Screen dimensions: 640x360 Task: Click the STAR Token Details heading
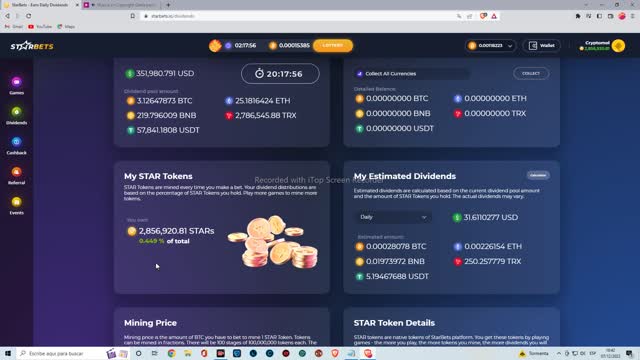394,323
